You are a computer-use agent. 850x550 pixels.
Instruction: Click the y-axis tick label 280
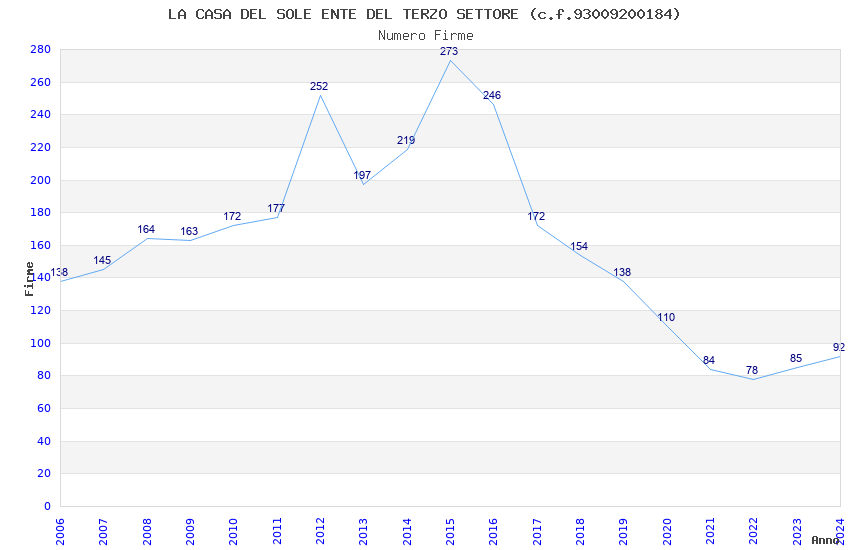(x=41, y=49)
